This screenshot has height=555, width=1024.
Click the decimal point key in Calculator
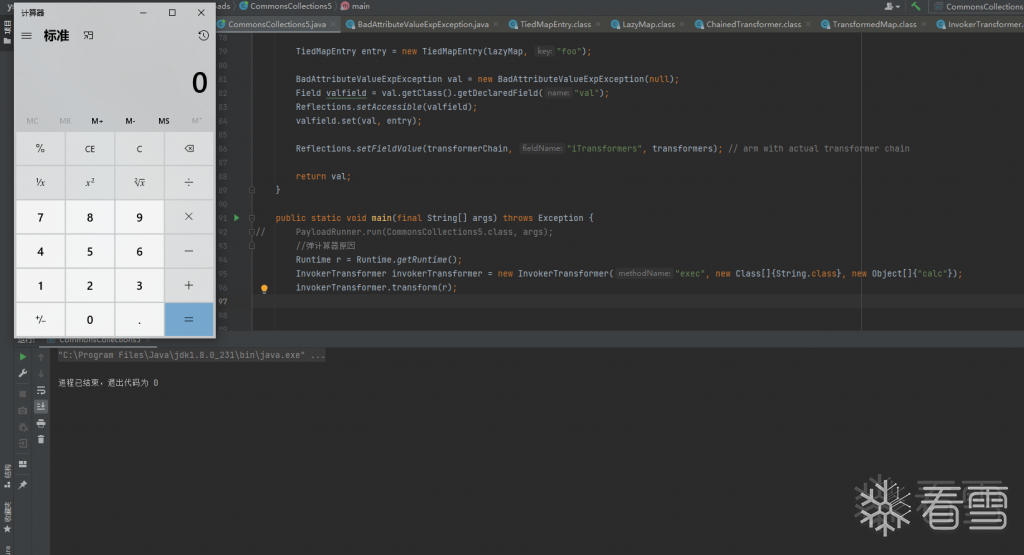click(x=139, y=319)
